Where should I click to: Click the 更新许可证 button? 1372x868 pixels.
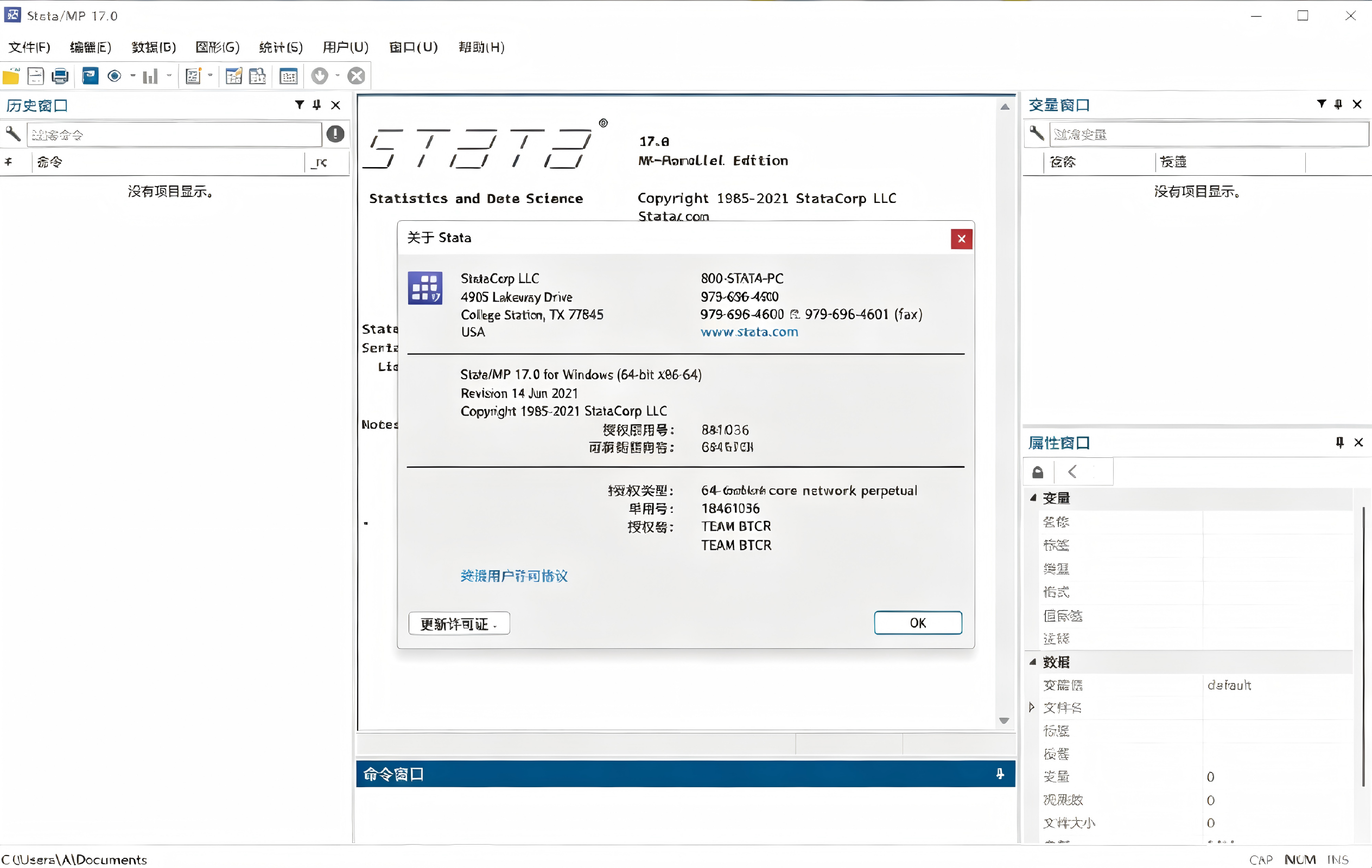click(459, 624)
